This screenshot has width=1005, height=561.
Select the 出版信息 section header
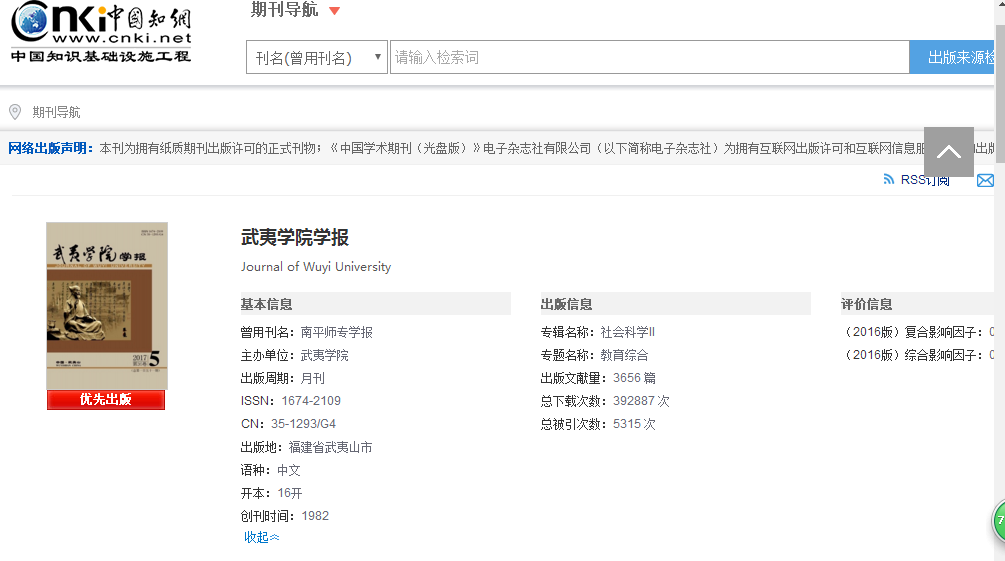click(567, 304)
